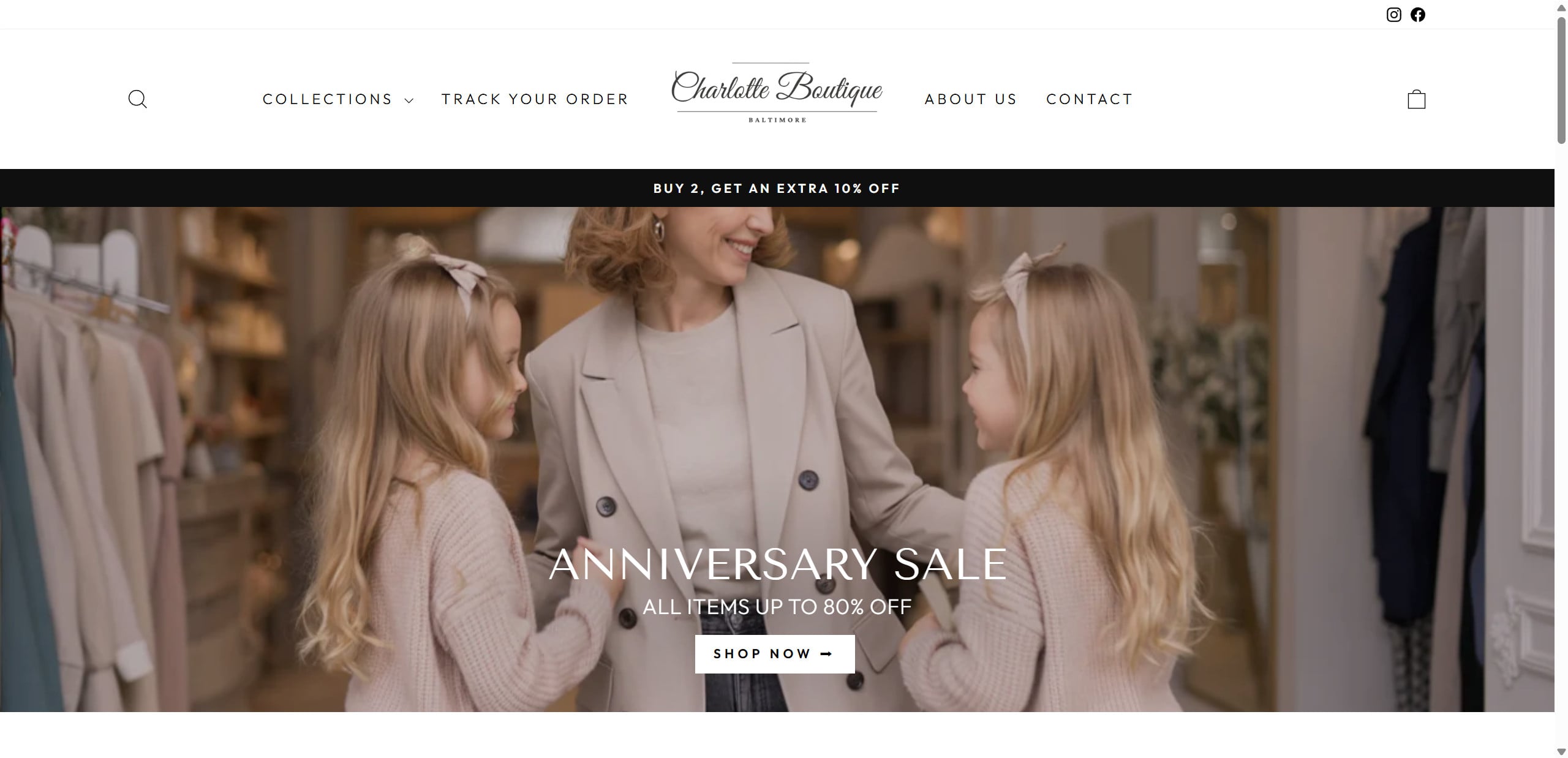
Task: Visit the Instagram profile icon
Action: tap(1393, 15)
